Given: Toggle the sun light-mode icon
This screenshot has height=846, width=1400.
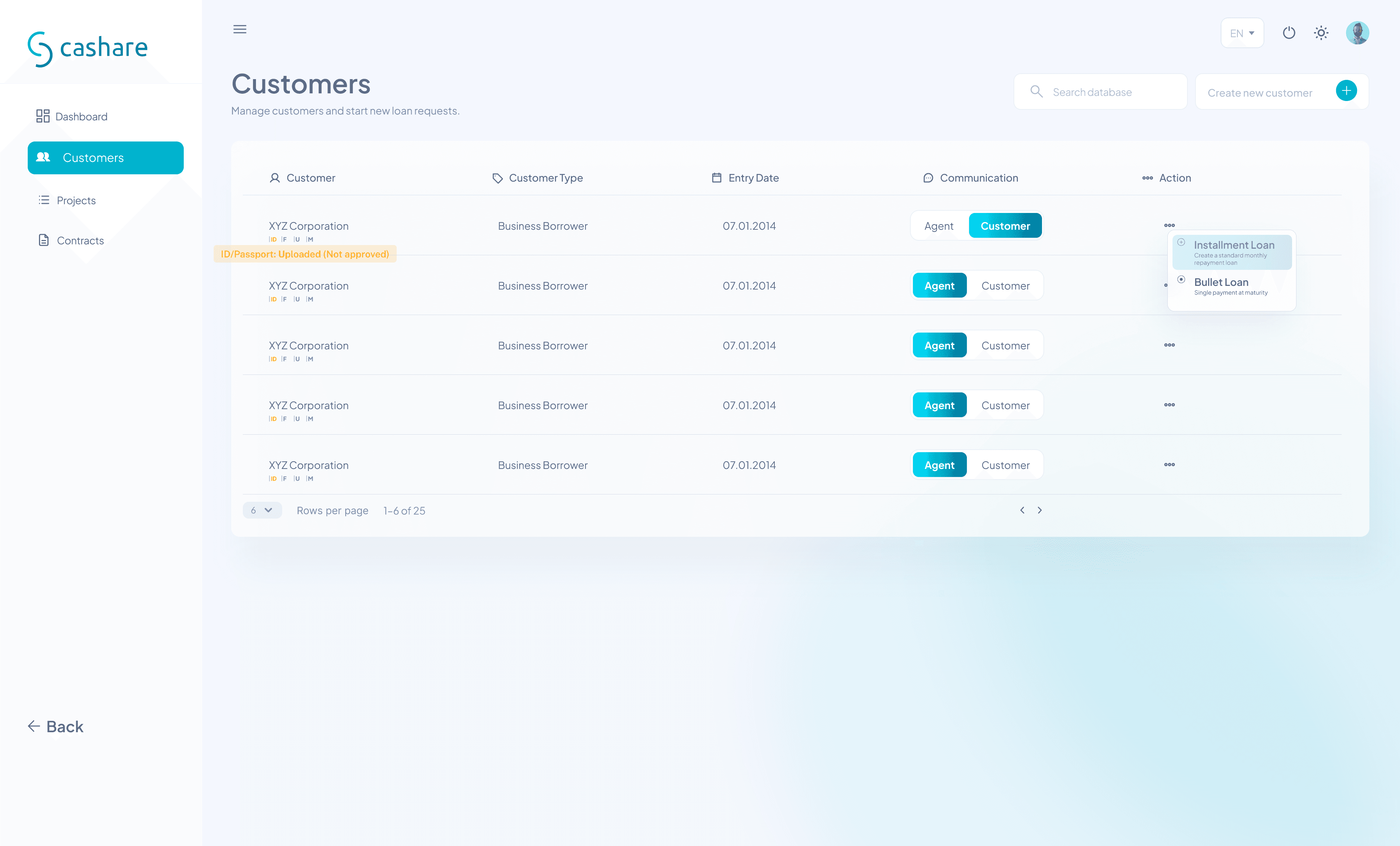Looking at the screenshot, I should (1321, 33).
